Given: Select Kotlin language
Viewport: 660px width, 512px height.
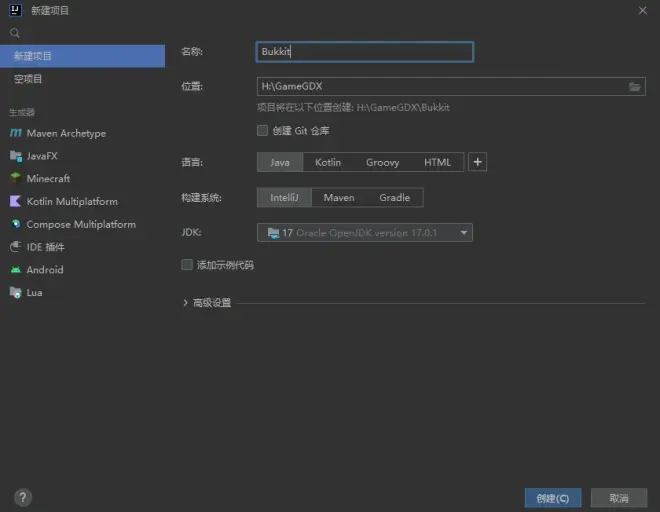Looking at the screenshot, I should pos(328,162).
